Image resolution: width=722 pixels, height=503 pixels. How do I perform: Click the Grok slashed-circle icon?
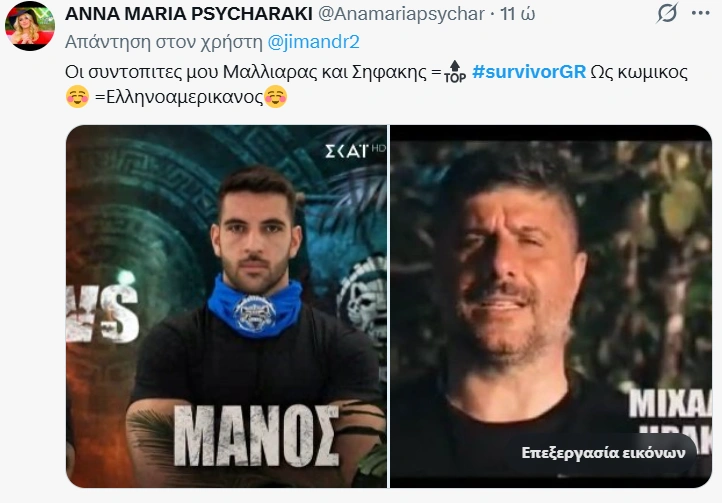(x=667, y=12)
